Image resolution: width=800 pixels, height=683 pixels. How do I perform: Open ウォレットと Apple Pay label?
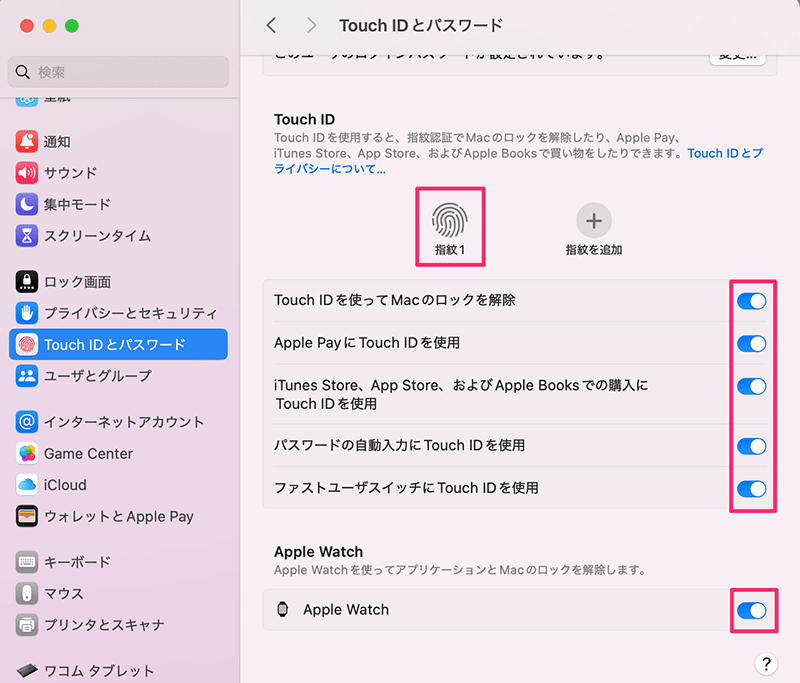point(119,517)
